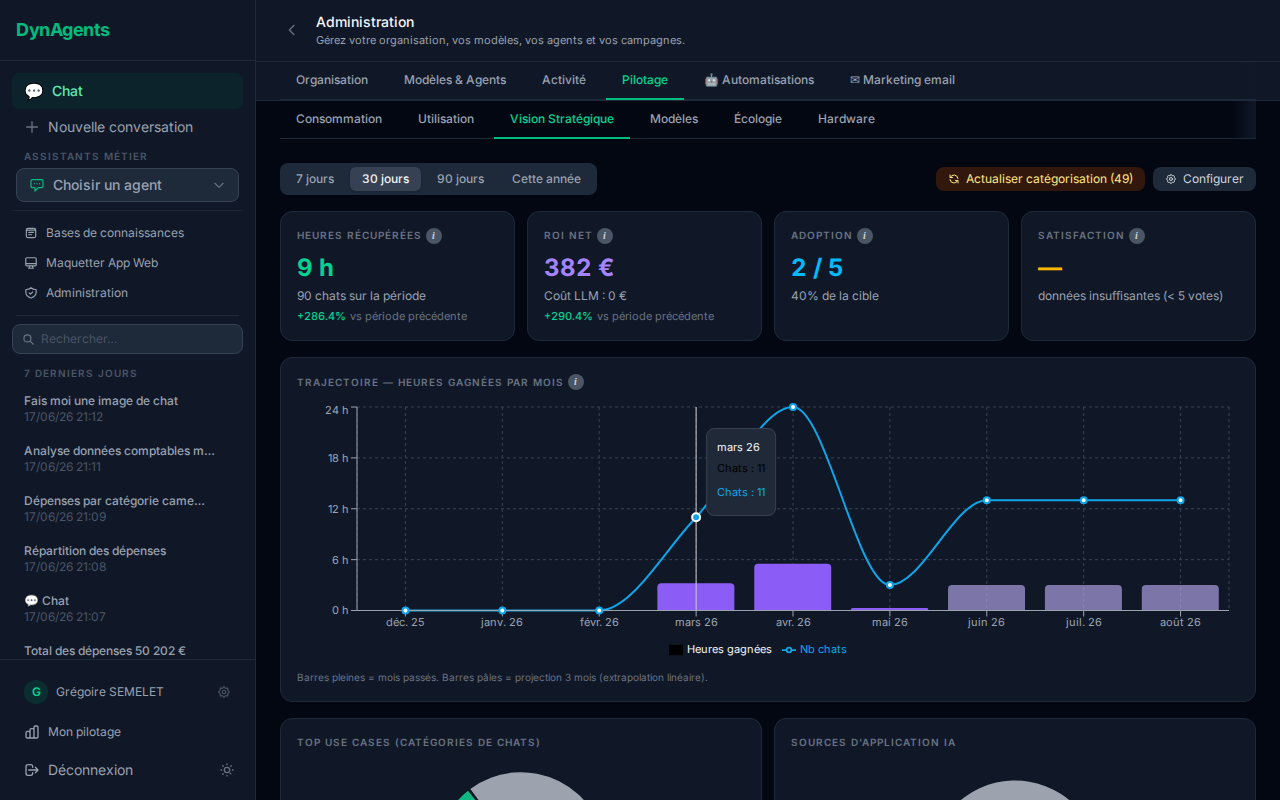Switch to the Consommation sub-tab
Screen dimensions: 1280x800
[339, 119]
